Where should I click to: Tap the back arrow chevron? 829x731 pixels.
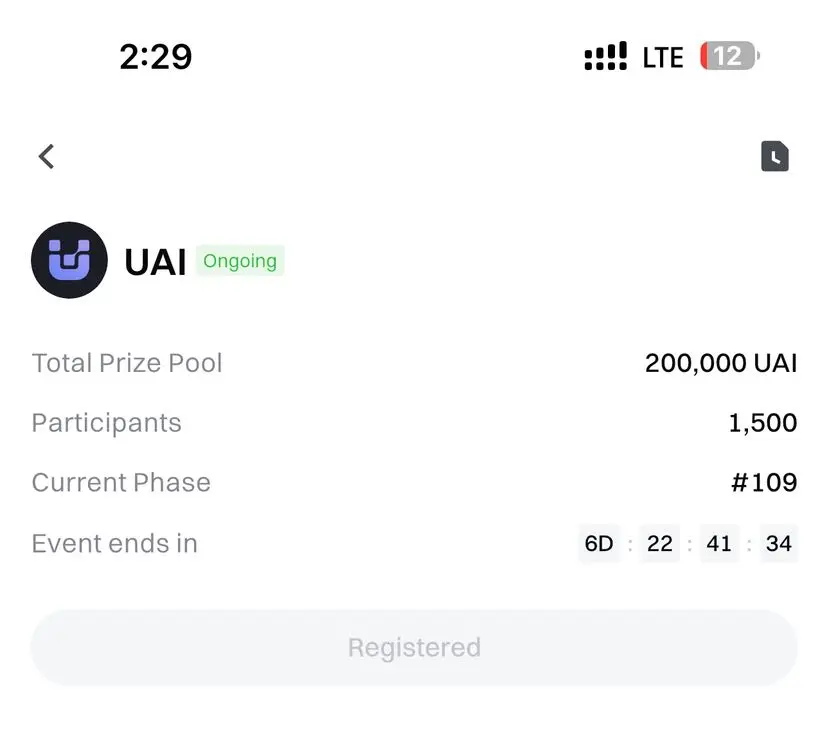46,156
